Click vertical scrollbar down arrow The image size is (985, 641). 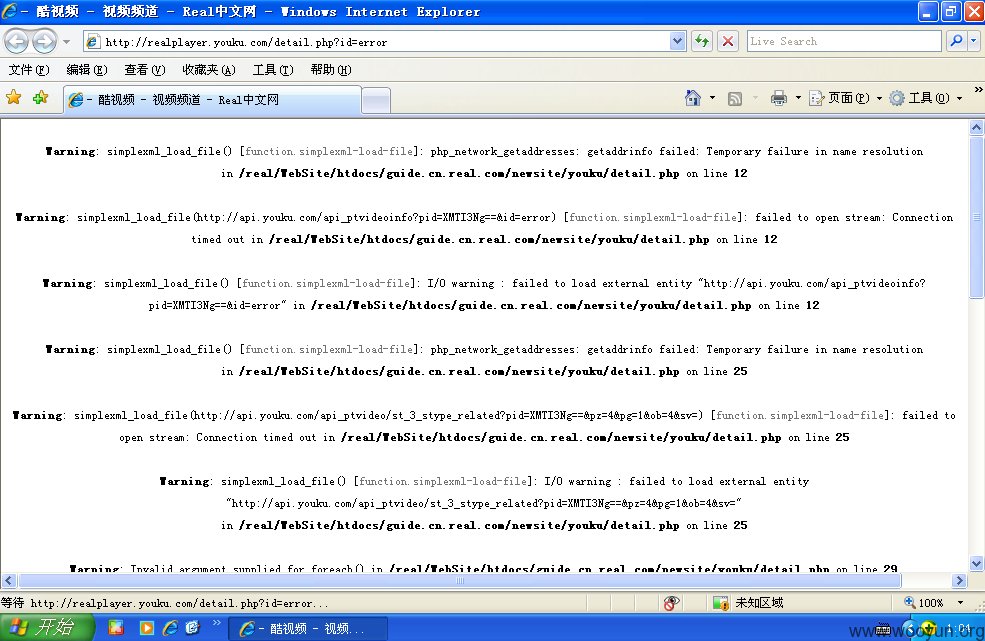tap(976, 564)
